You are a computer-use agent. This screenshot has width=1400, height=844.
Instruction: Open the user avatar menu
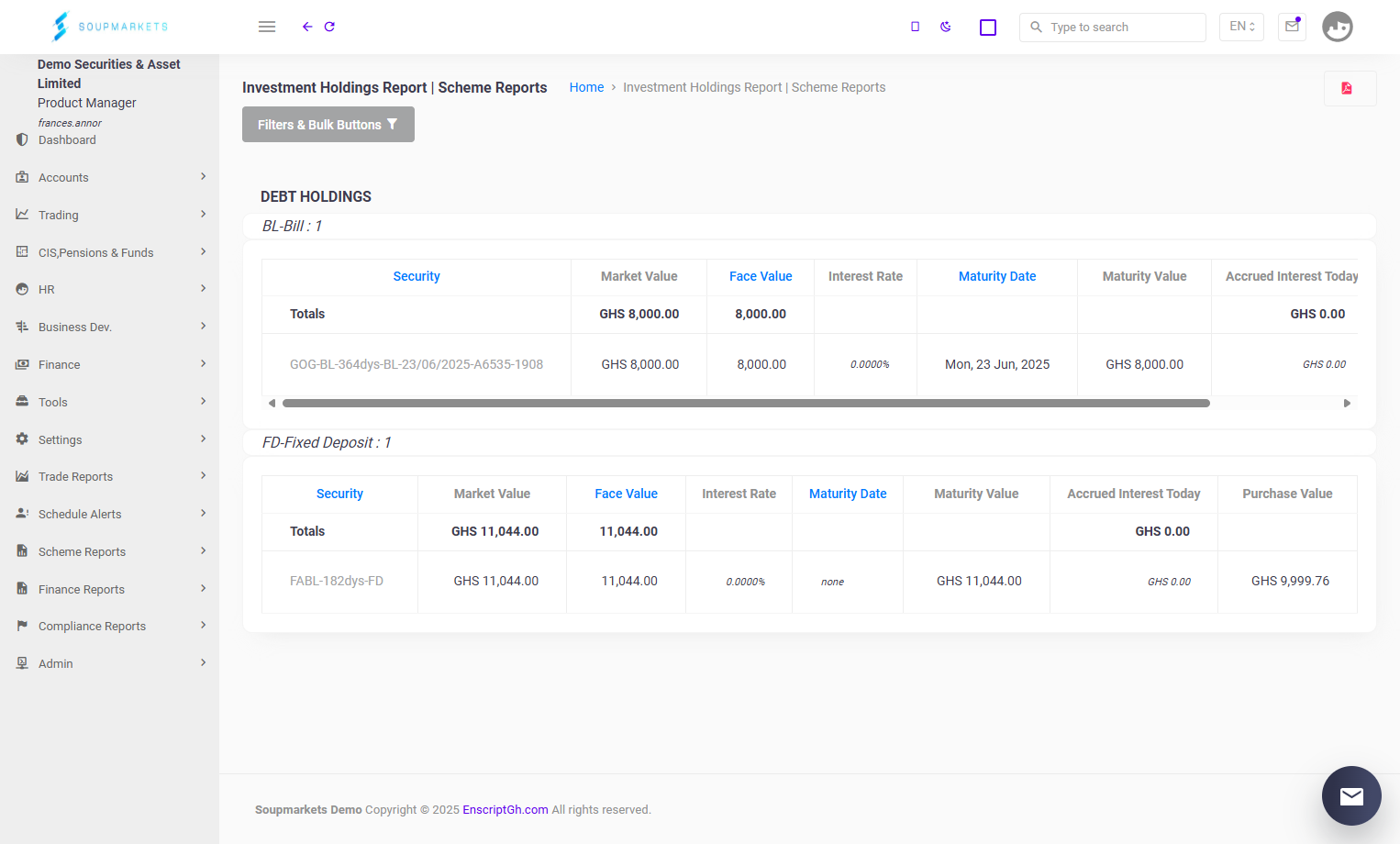click(x=1338, y=27)
